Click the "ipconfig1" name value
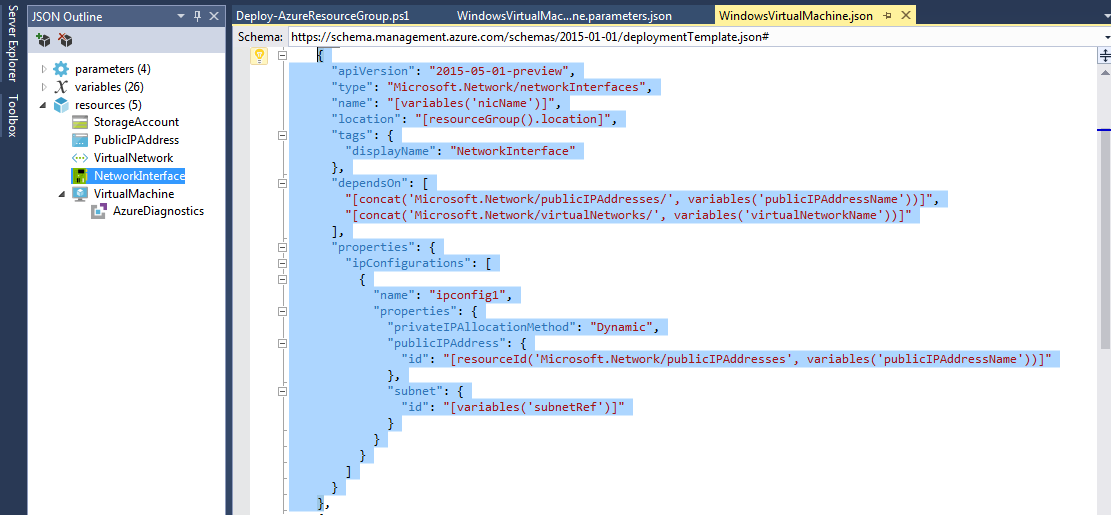Image resolution: width=1111 pixels, height=515 pixels. pyautogui.click(x=468, y=295)
